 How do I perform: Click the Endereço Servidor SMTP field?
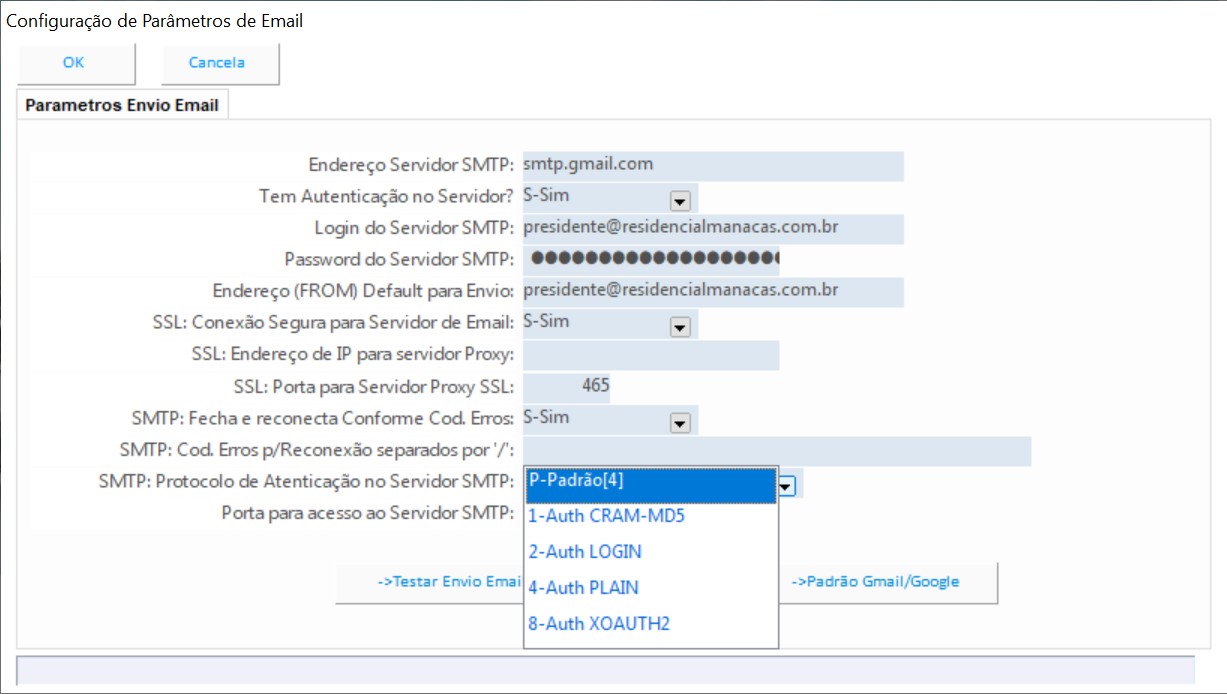tap(712, 165)
